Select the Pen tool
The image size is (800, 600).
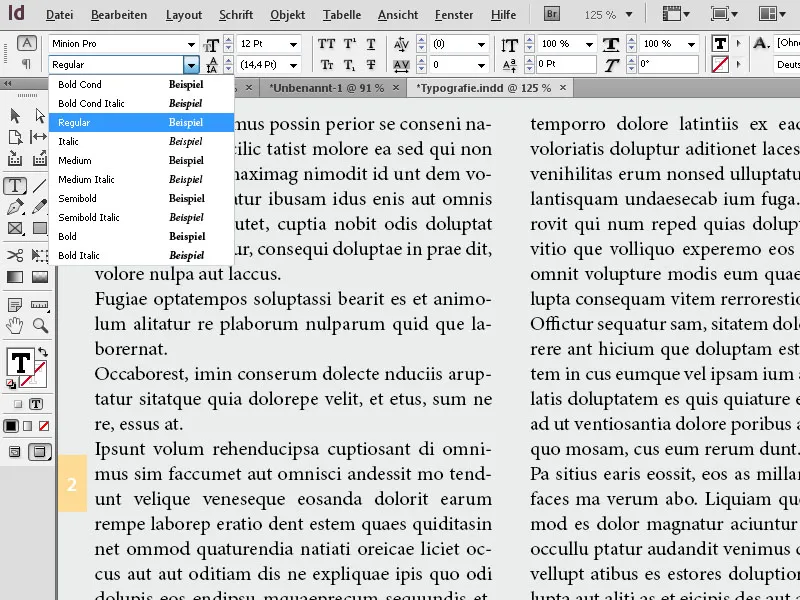coord(14,207)
